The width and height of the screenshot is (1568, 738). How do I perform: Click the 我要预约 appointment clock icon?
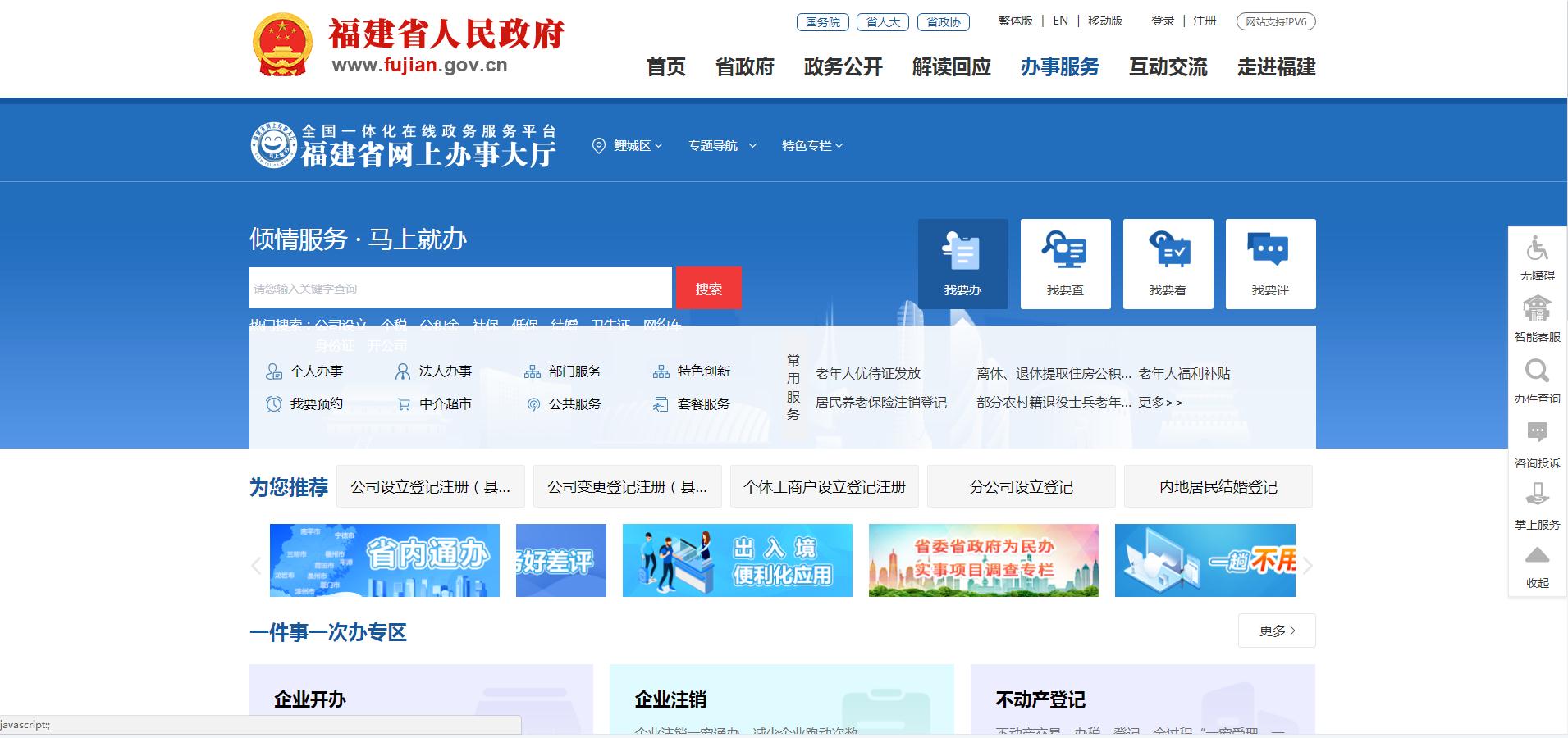(x=273, y=403)
